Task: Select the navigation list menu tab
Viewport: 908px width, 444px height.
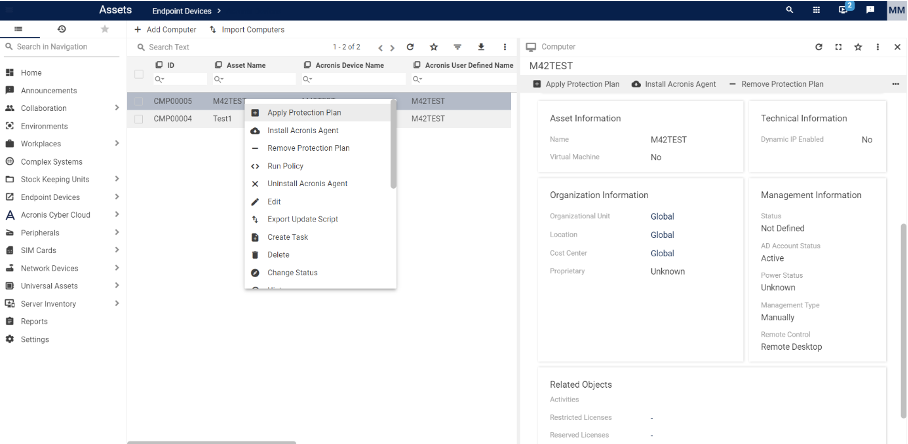Action: [x=18, y=29]
